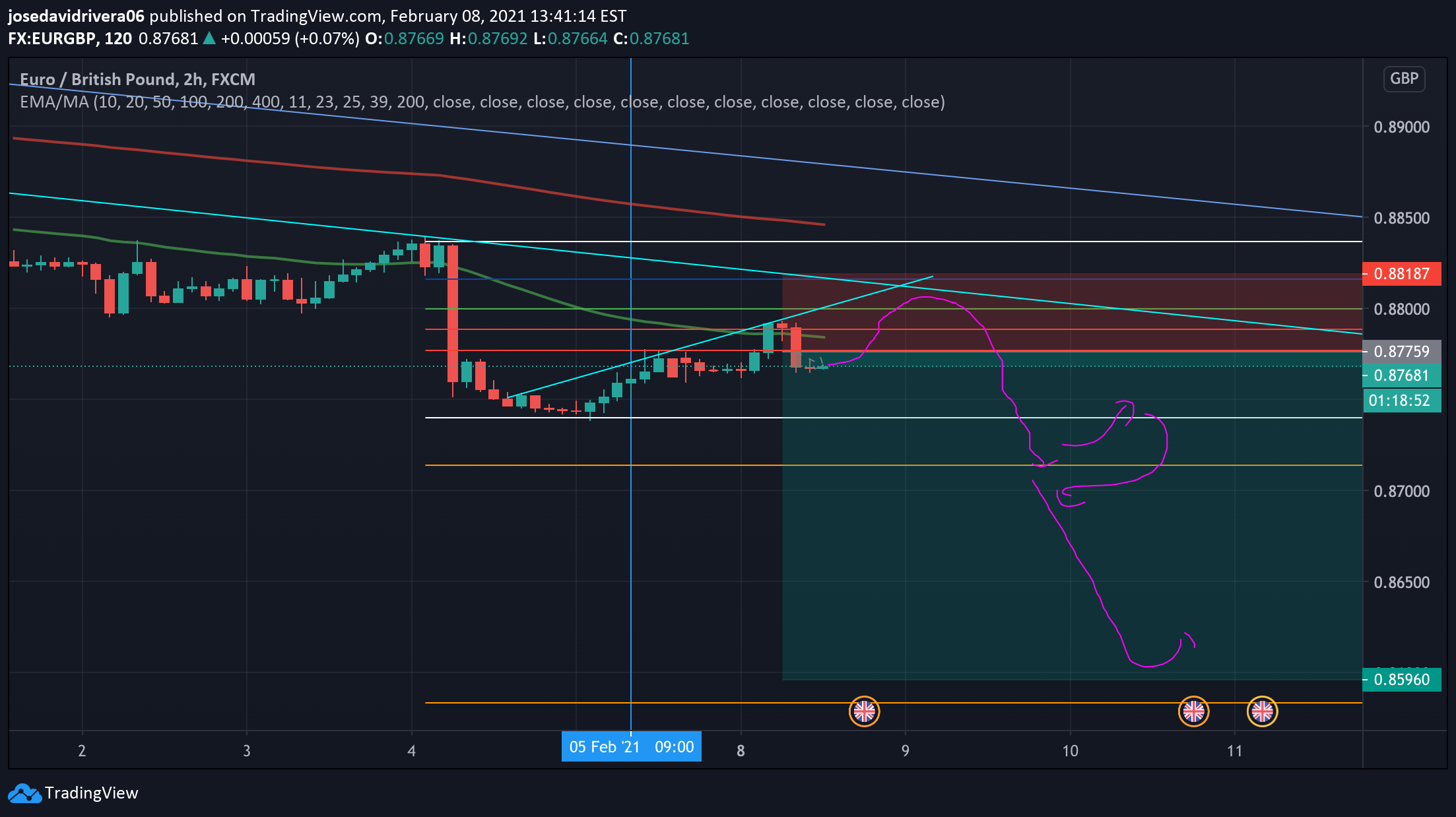Click the Euro / British Pound chart title
The image size is (1456, 817).
click(x=137, y=79)
